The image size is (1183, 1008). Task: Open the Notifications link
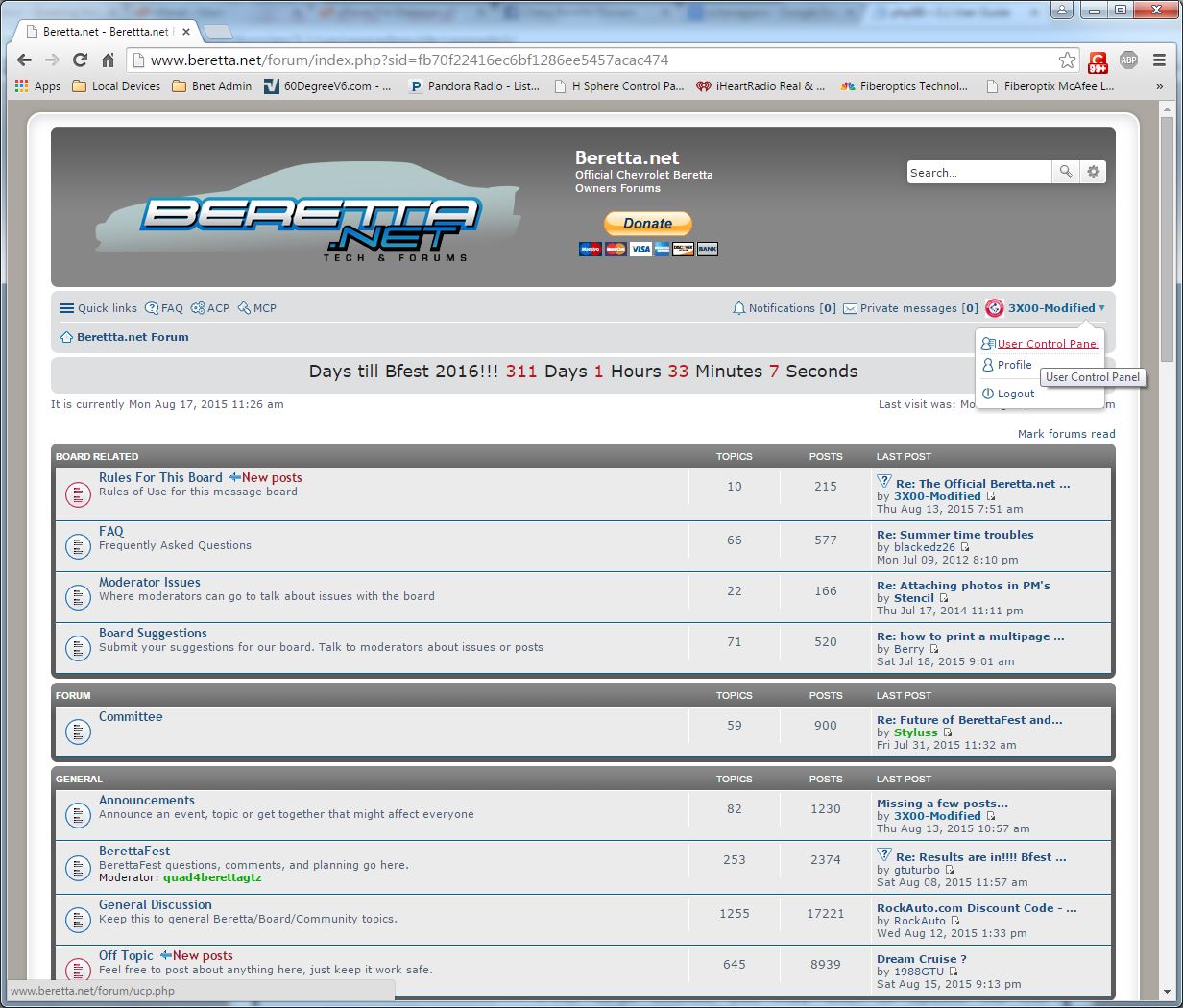coord(782,308)
